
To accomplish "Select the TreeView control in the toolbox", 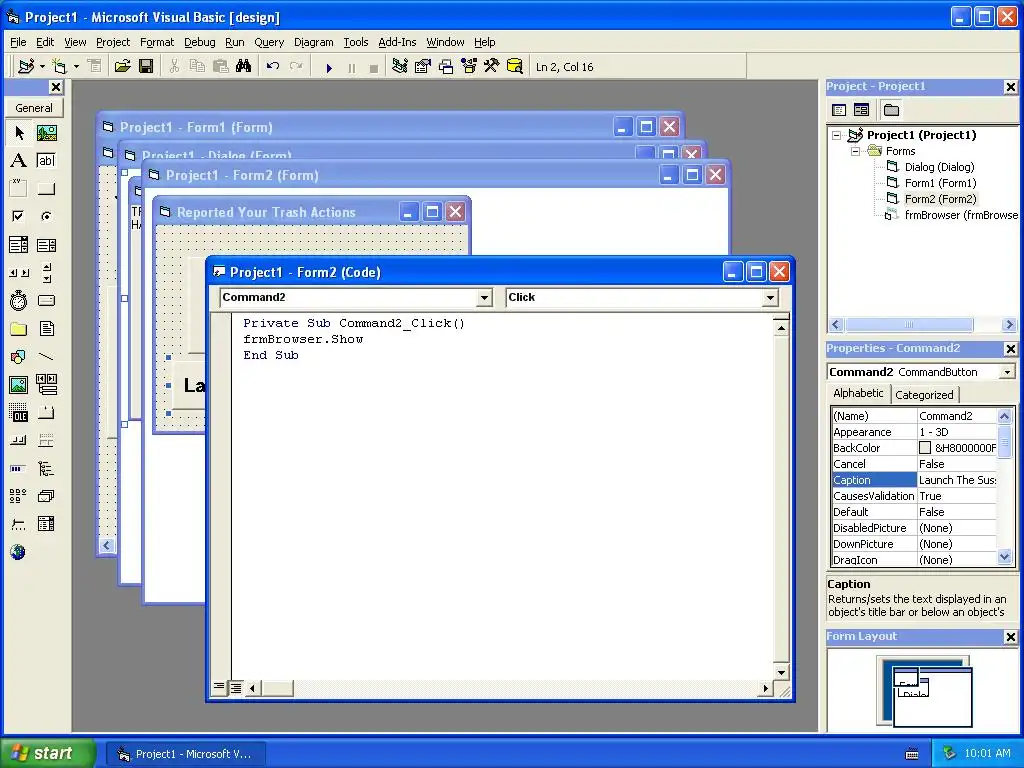I will tap(46, 468).
